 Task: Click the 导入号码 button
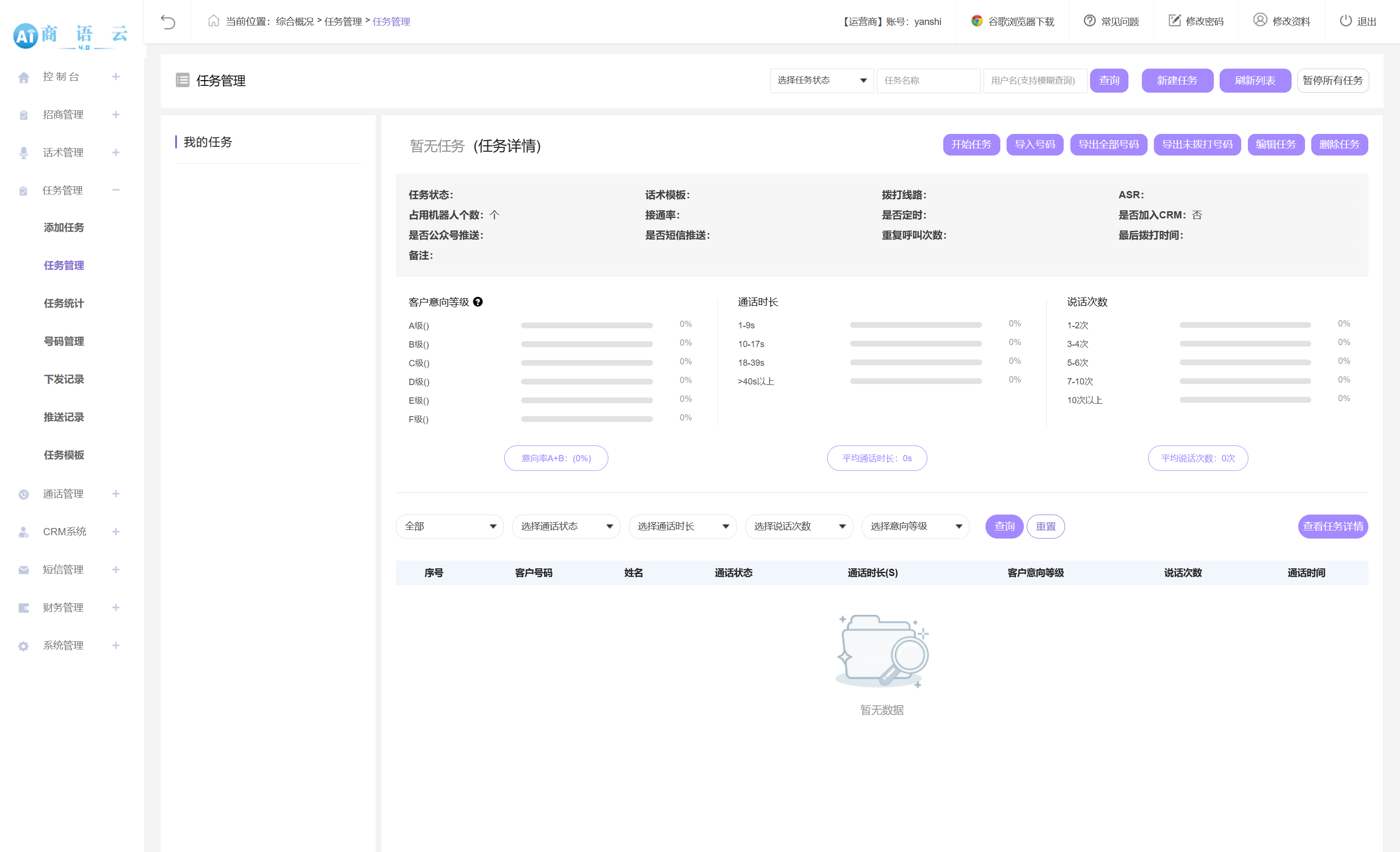coord(1034,144)
